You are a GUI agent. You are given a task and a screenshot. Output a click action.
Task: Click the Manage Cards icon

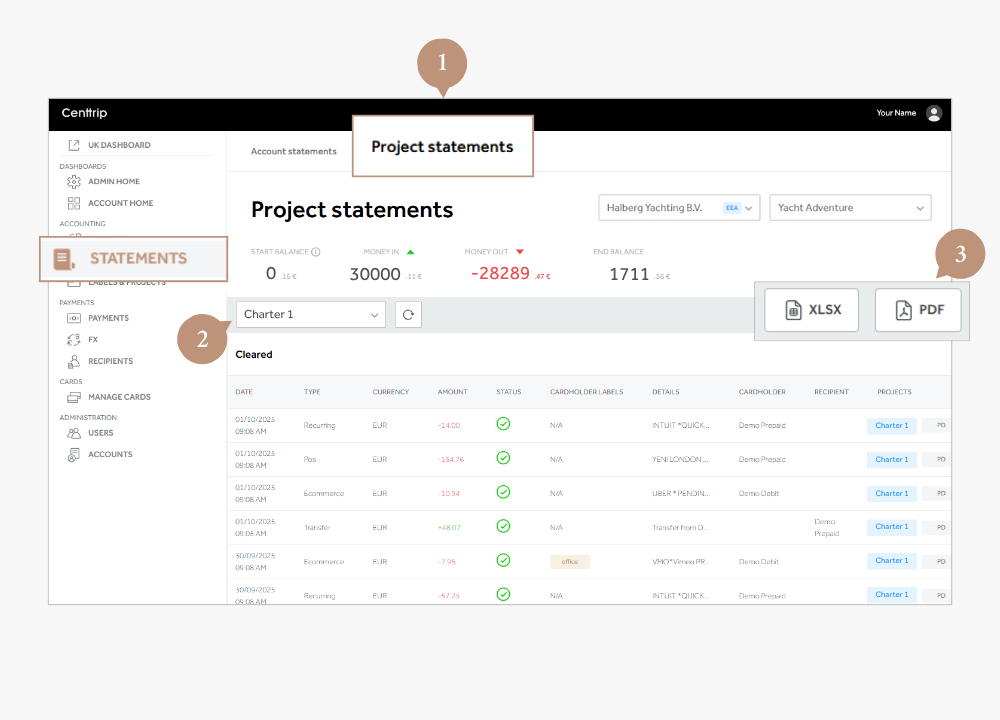(73, 397)
